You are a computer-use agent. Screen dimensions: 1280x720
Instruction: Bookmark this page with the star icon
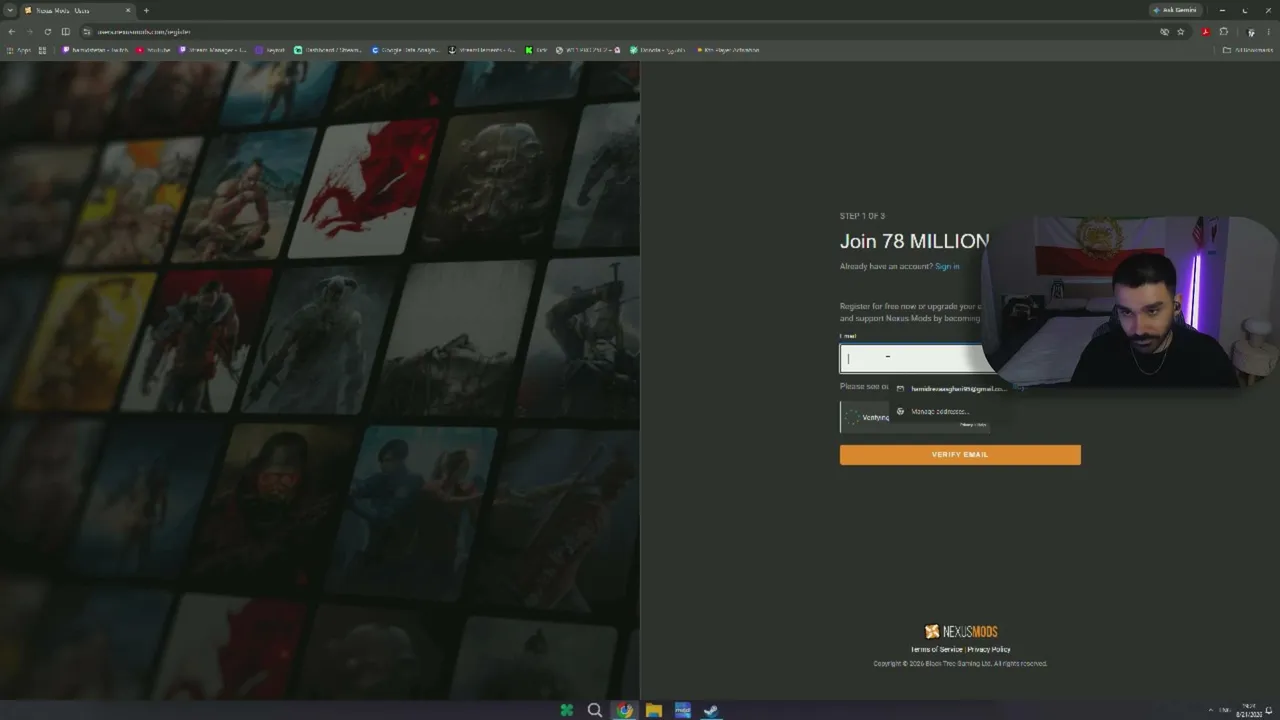click(1181, 32)
